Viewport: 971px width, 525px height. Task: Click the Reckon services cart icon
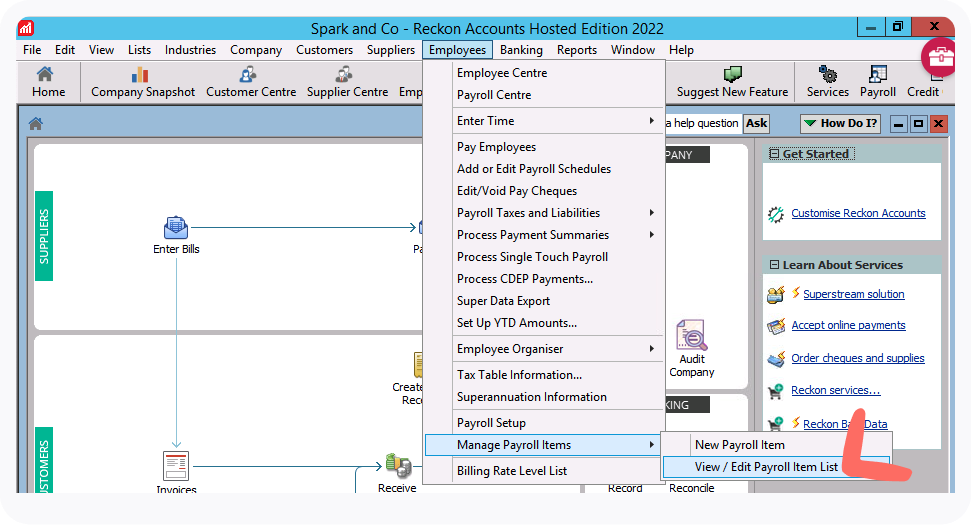tap(775, 391)
